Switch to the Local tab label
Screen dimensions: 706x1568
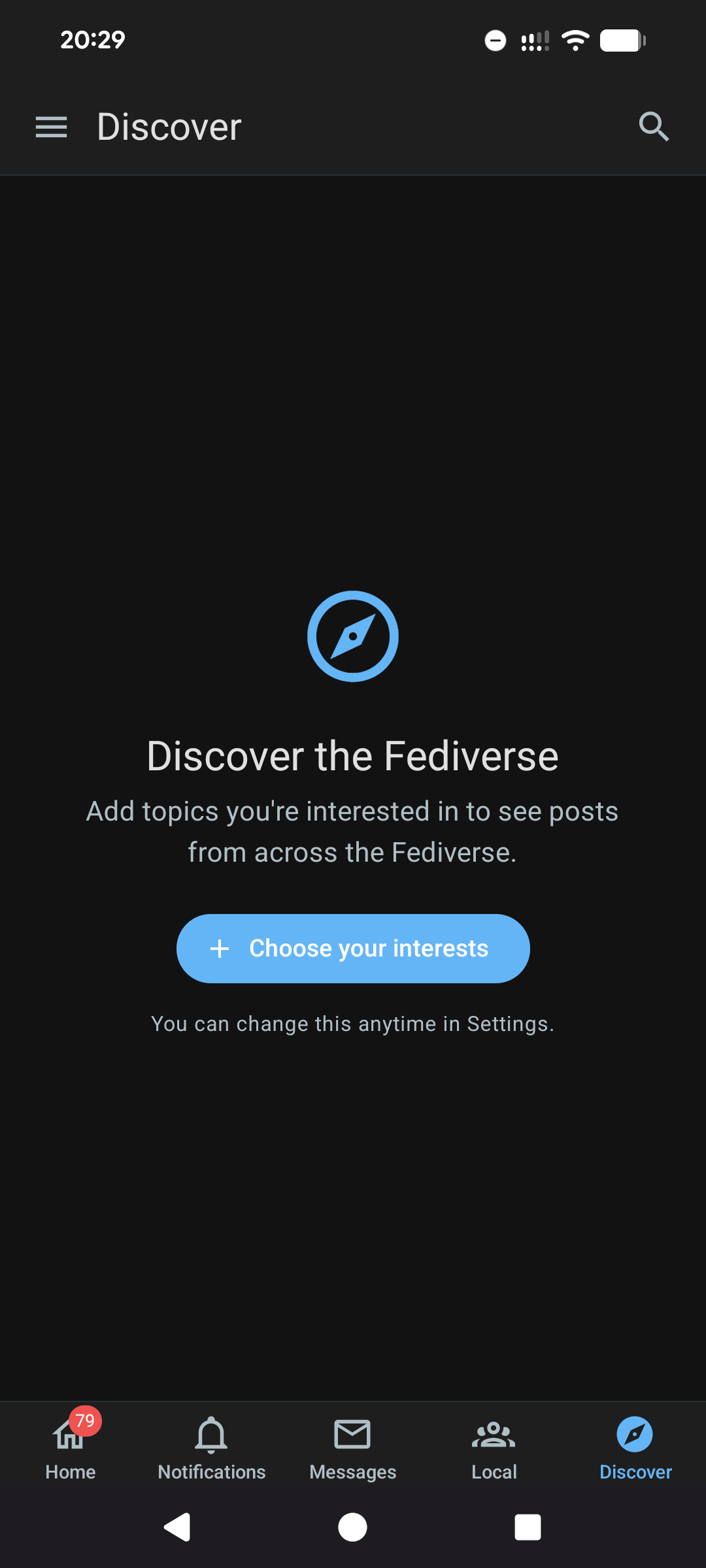pyautogui.click(x=494, y=1472)
